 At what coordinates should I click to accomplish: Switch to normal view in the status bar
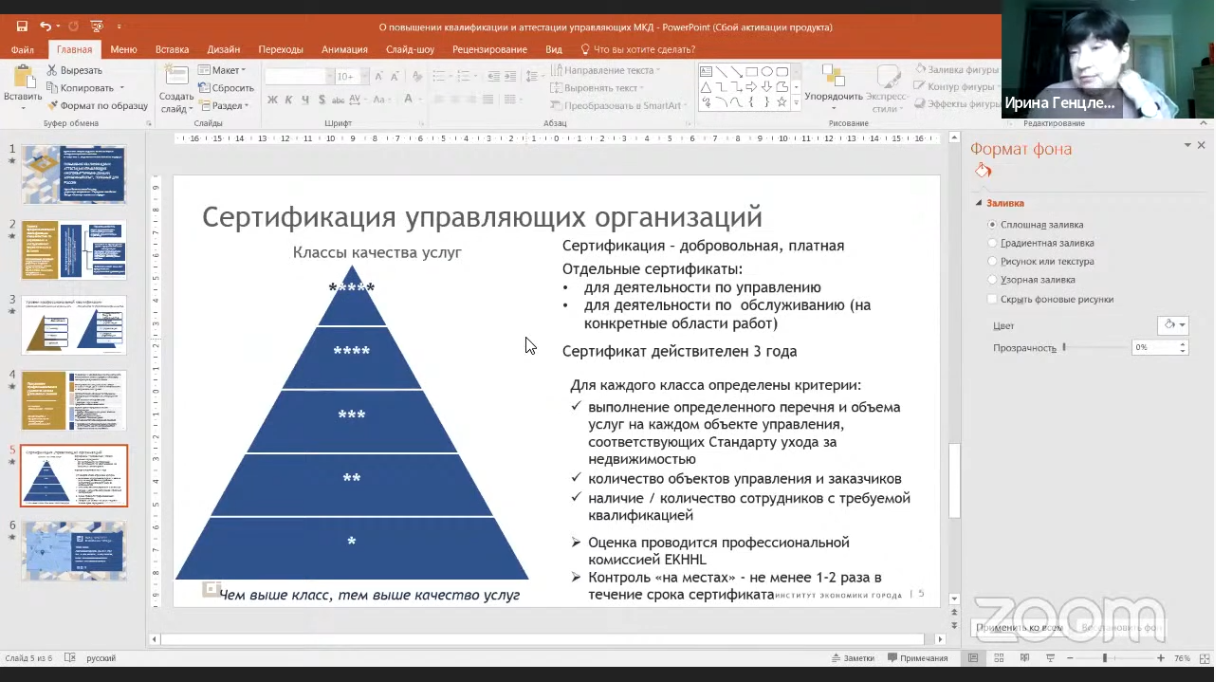[973, 658]
